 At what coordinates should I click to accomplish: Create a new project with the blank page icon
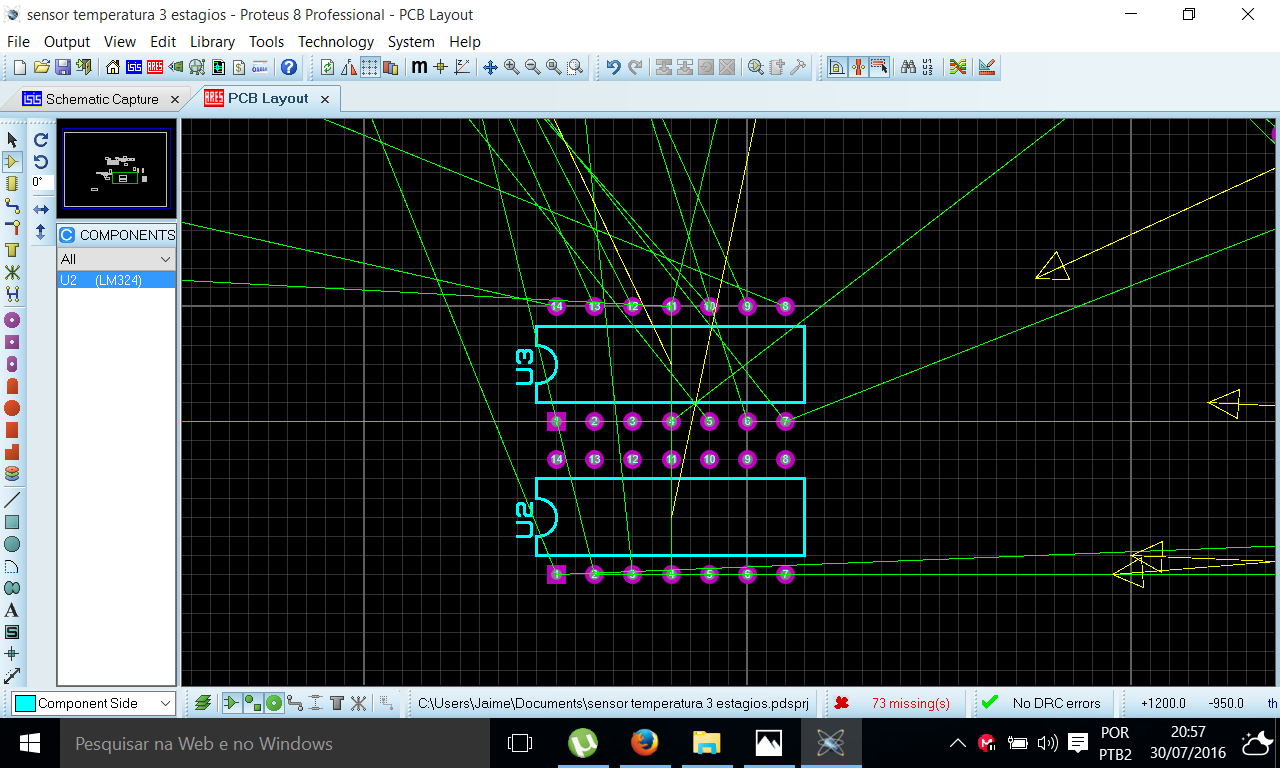pos(20,67)
